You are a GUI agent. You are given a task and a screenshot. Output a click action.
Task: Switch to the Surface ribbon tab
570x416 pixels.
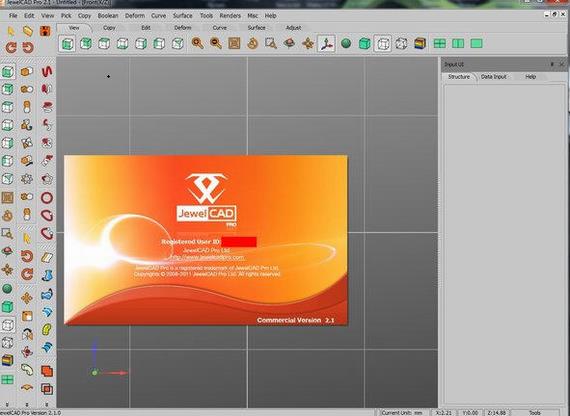coord(256,28)
